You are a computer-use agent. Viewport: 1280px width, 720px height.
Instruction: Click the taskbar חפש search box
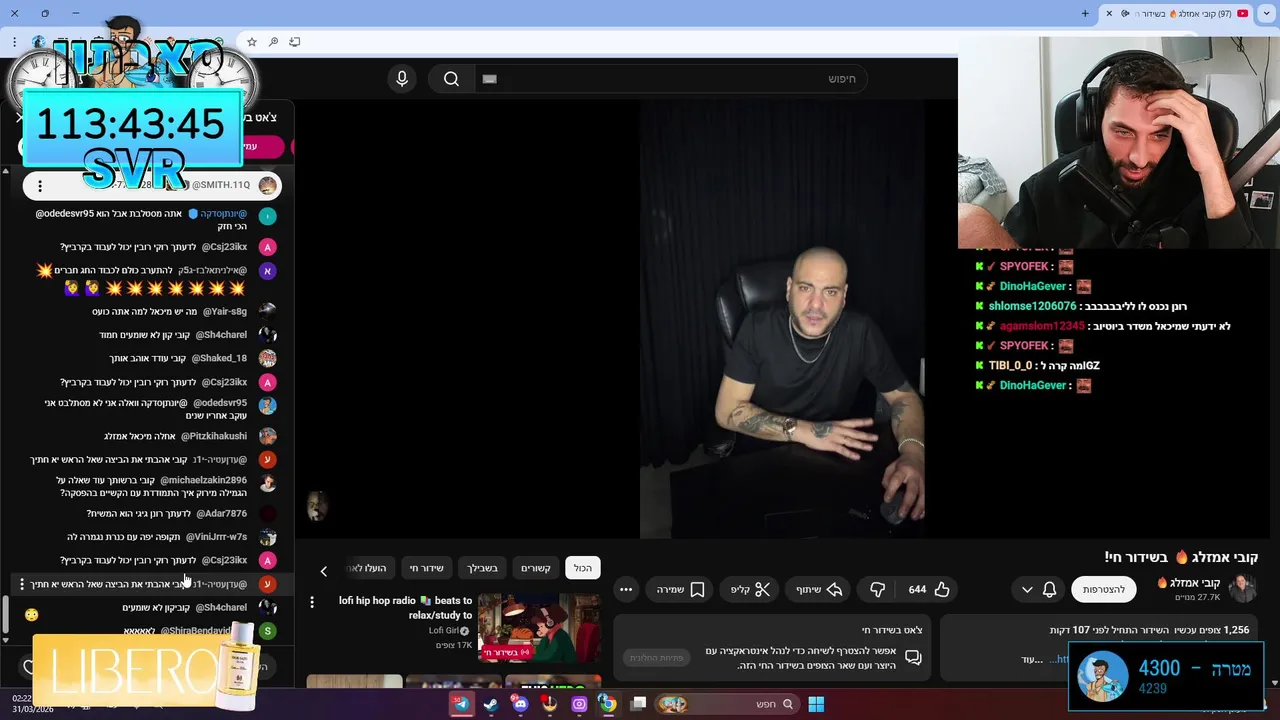coord(727,704)
